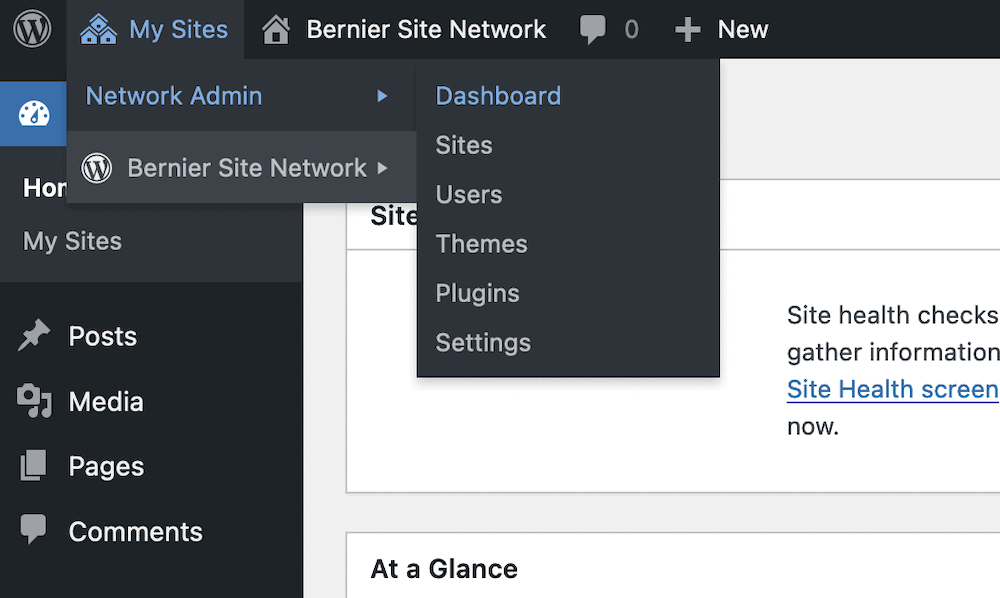Expand the Bernier Site Network submenu arrow
1000x598 pixels.
382,168
